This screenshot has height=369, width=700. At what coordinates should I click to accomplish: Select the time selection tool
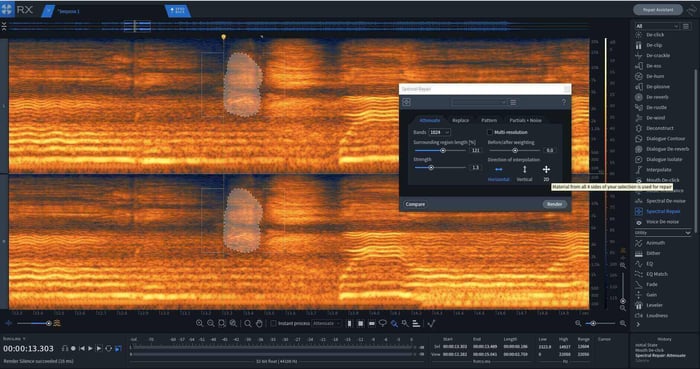[350, 323]
